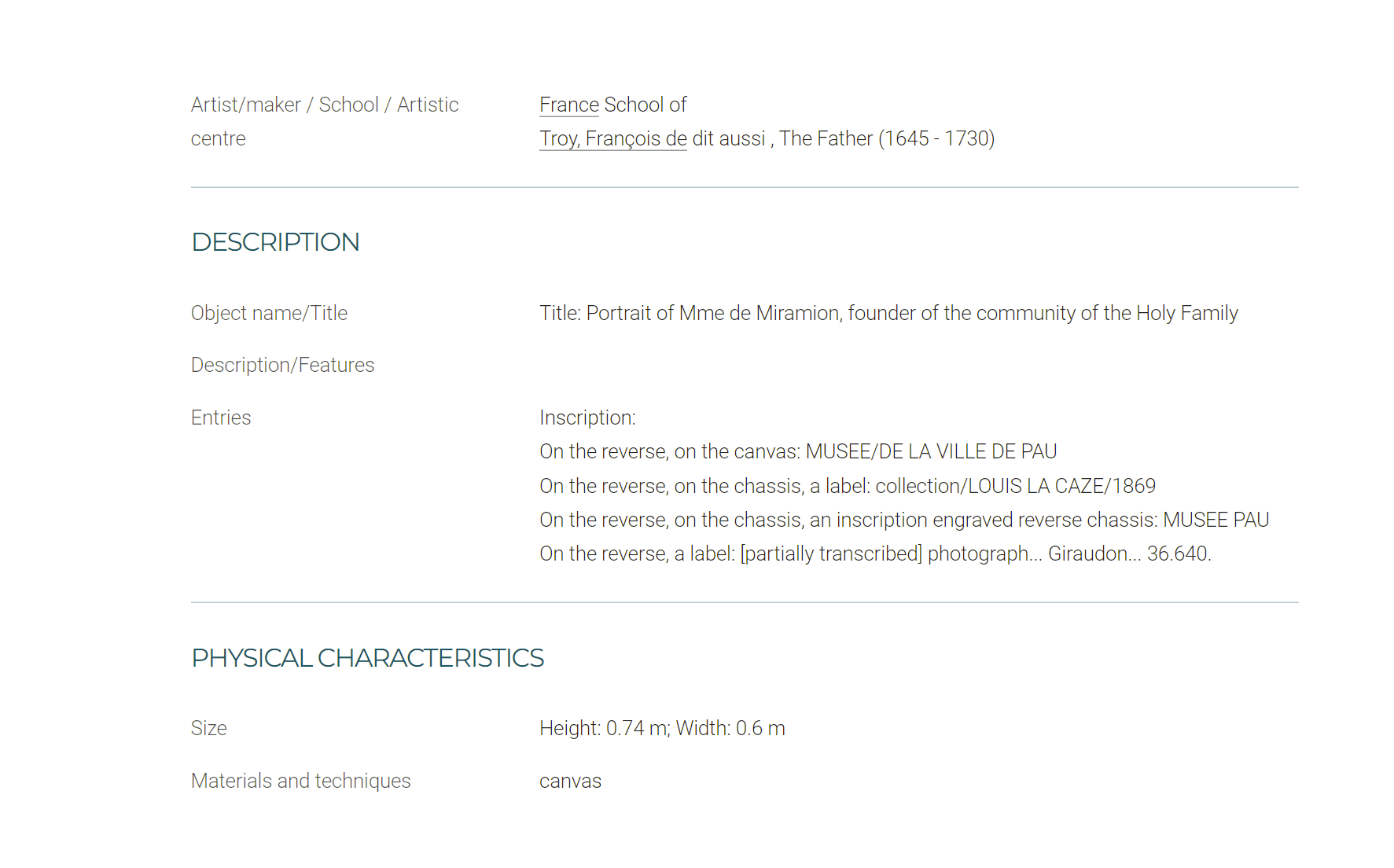The width and height of the screenshot is (1394, 868).
Task: Open the France school link
Action: coord(569,105)
